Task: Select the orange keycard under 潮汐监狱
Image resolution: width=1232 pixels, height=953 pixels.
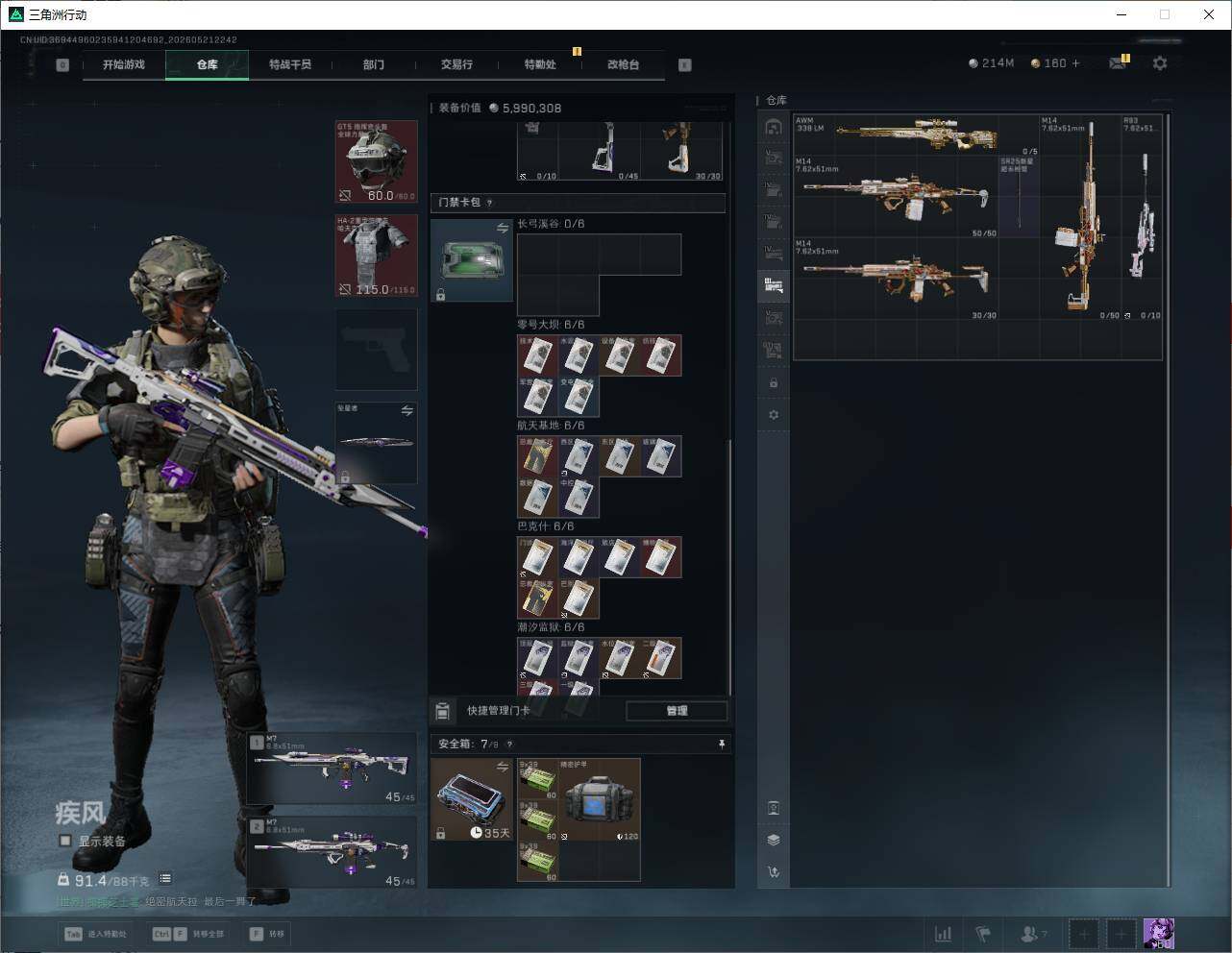Action: tap(661, 658)
